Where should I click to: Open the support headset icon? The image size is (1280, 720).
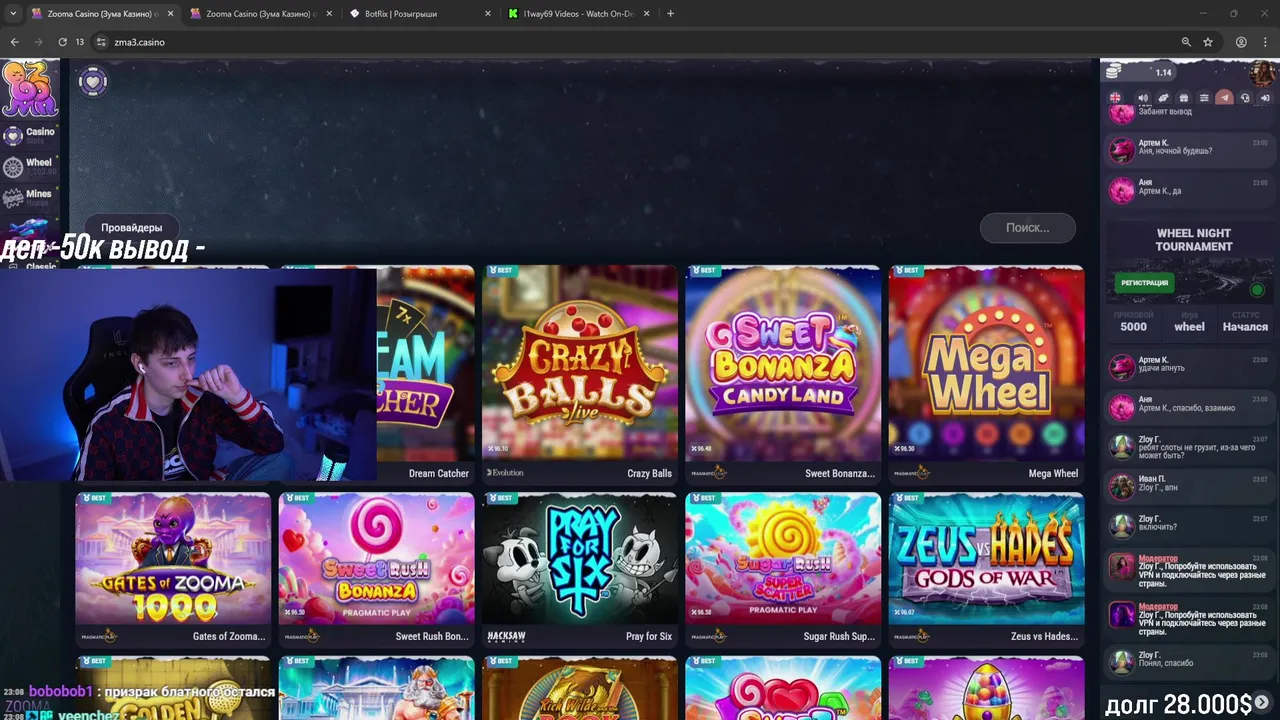point(1245,98)
